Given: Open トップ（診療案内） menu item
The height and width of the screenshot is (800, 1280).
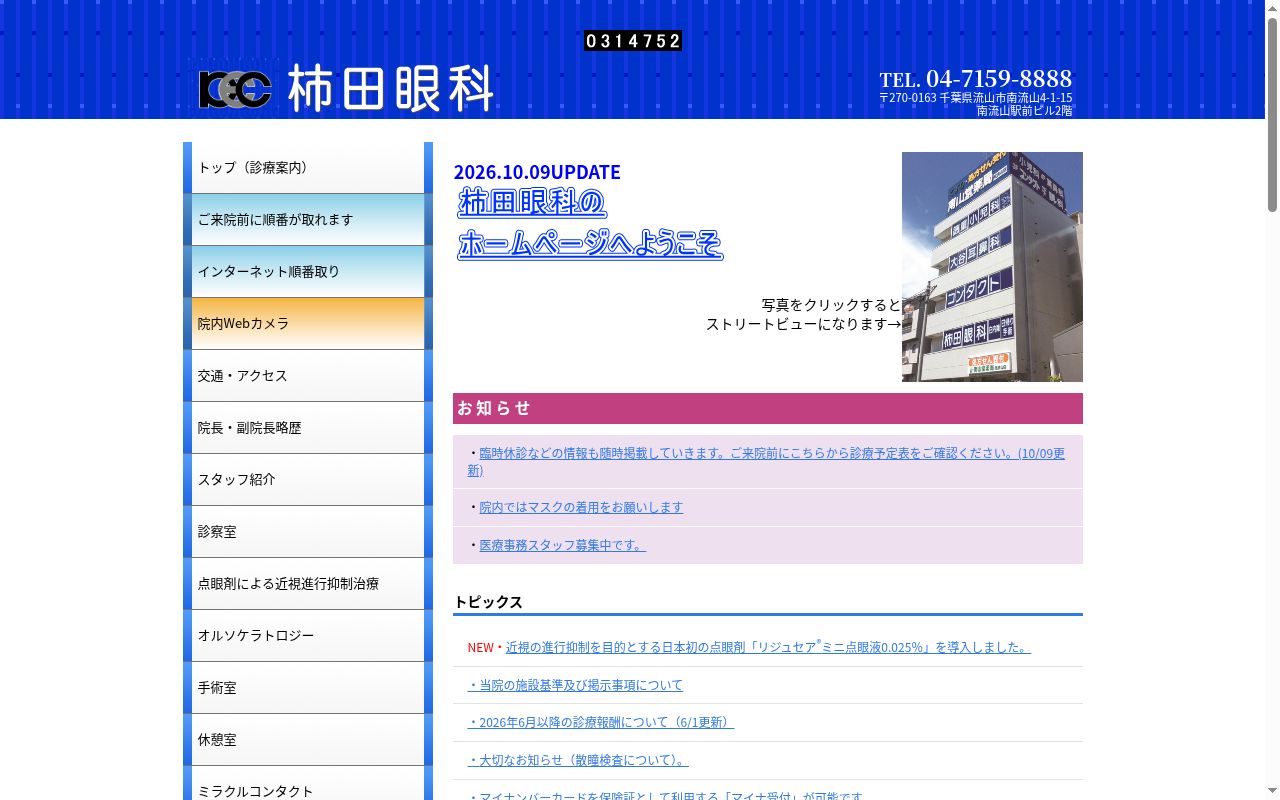Looking at the screenshot, I should tap(308, 168).
